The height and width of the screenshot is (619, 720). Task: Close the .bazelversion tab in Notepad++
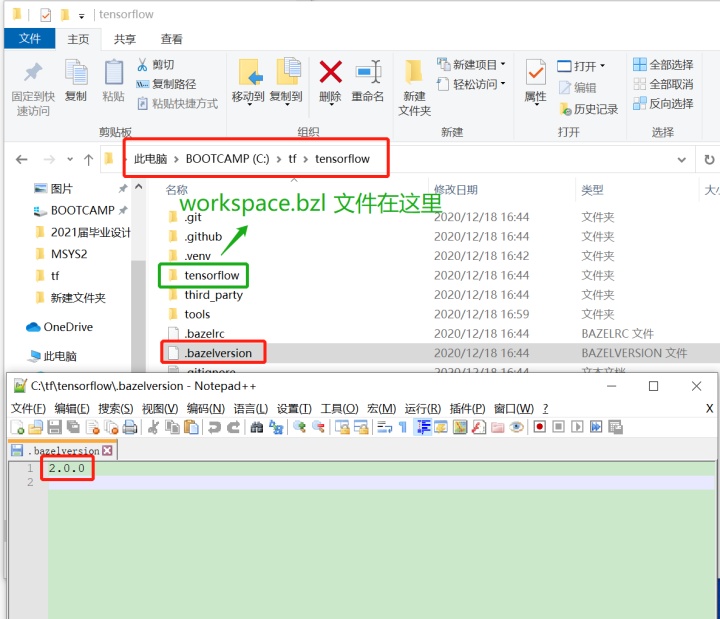(x=107, y=450)
